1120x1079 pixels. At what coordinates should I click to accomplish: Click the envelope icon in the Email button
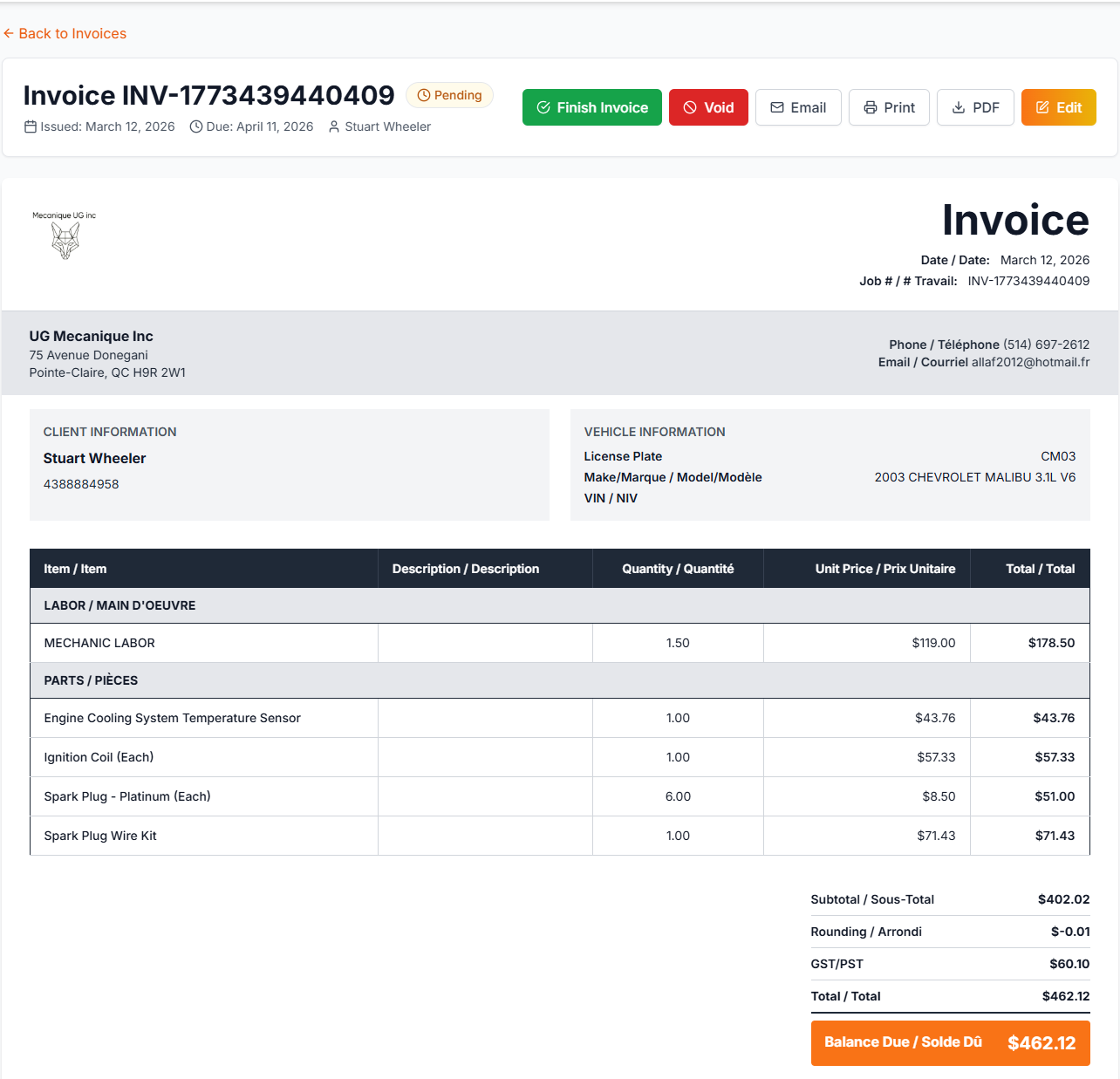pyautogui.click(x=777, y=107)
